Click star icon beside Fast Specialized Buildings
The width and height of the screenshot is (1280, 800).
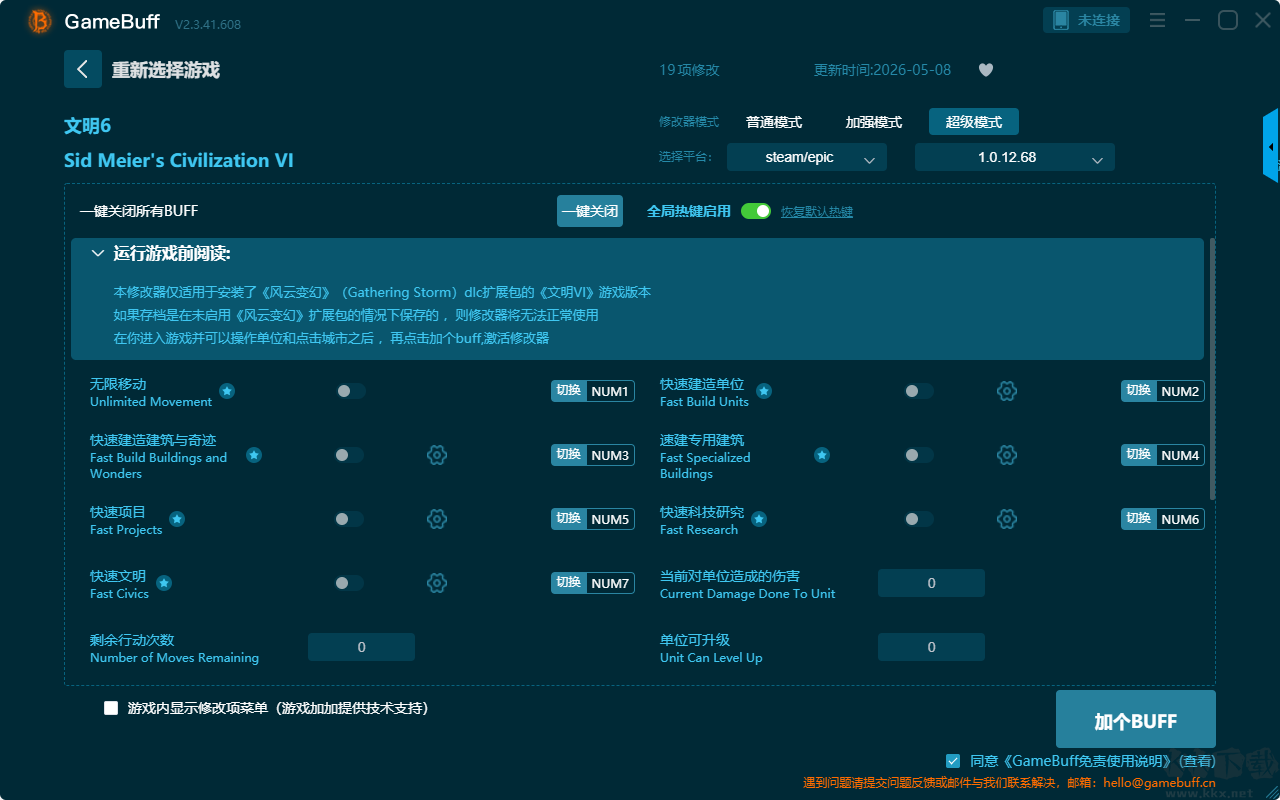822,455
